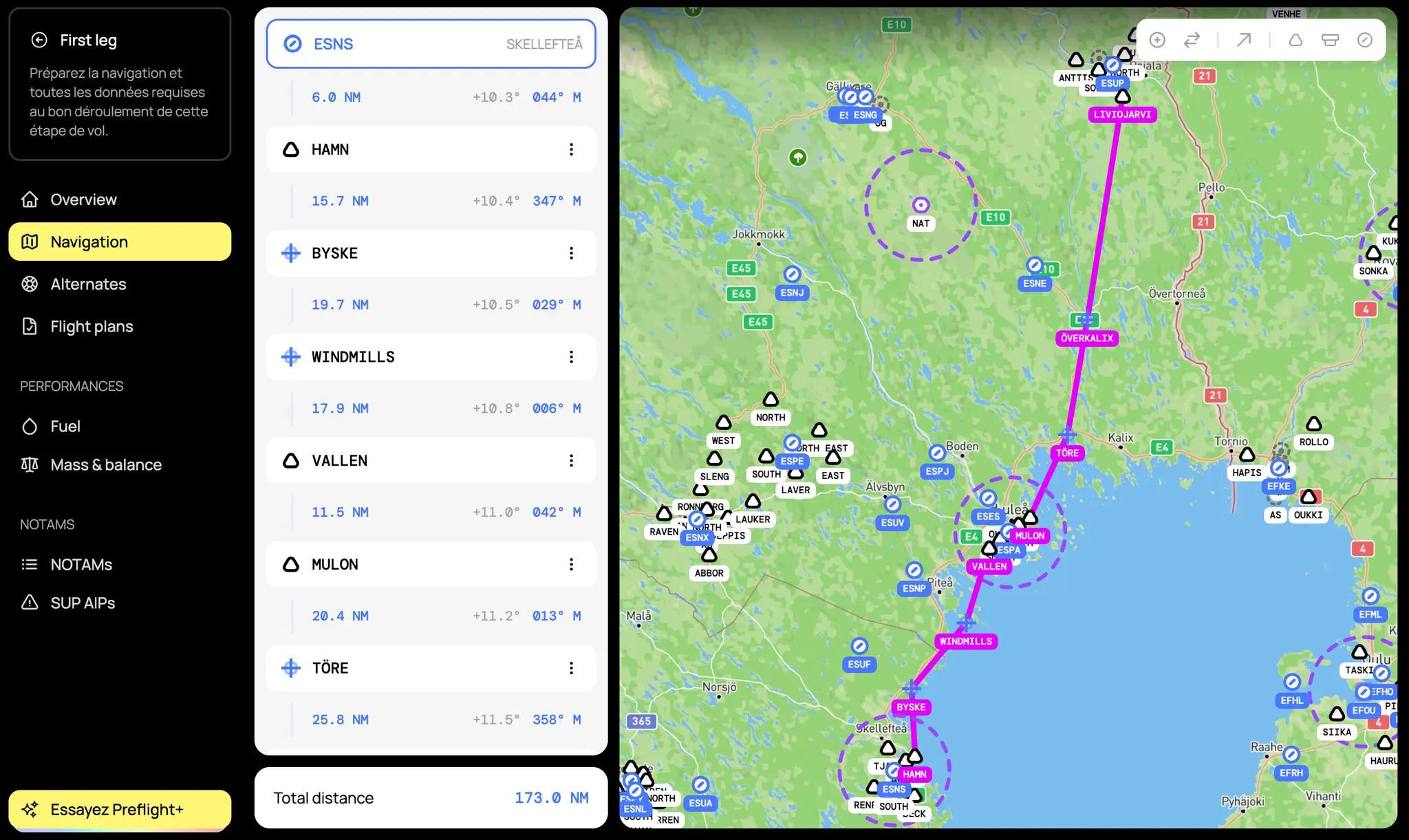
Task: Toggle the stacked-rectangle layer icon in map toolbar
Action: pyautogui.click(x=1330, y=40)
